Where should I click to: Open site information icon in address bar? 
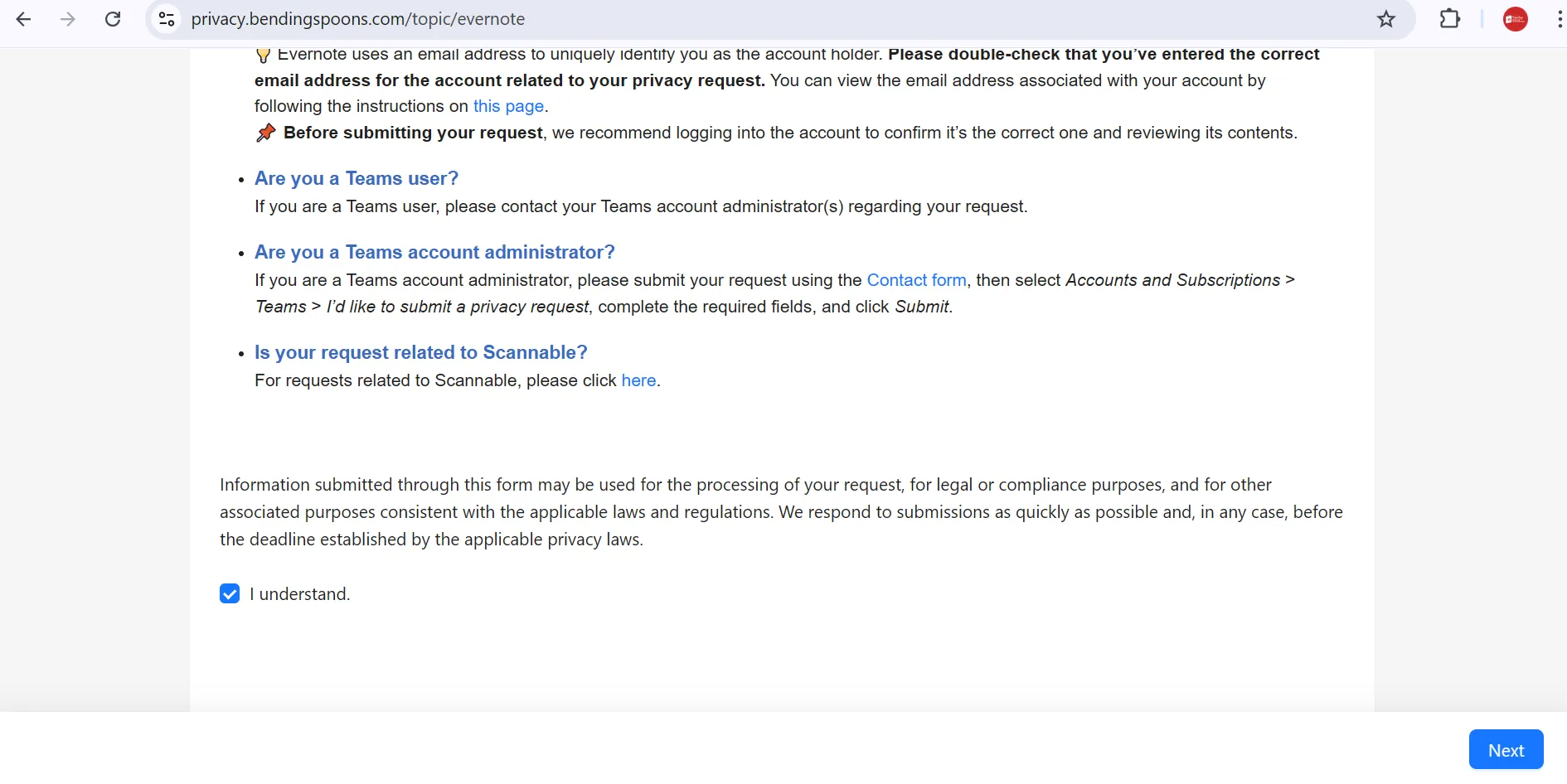(167, 19)
